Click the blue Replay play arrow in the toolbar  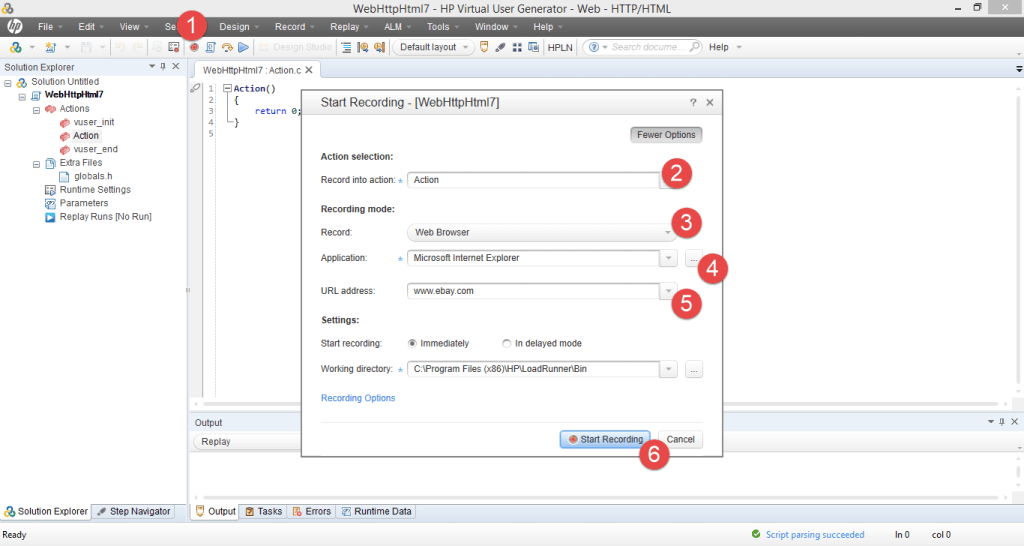coord(244,47)
